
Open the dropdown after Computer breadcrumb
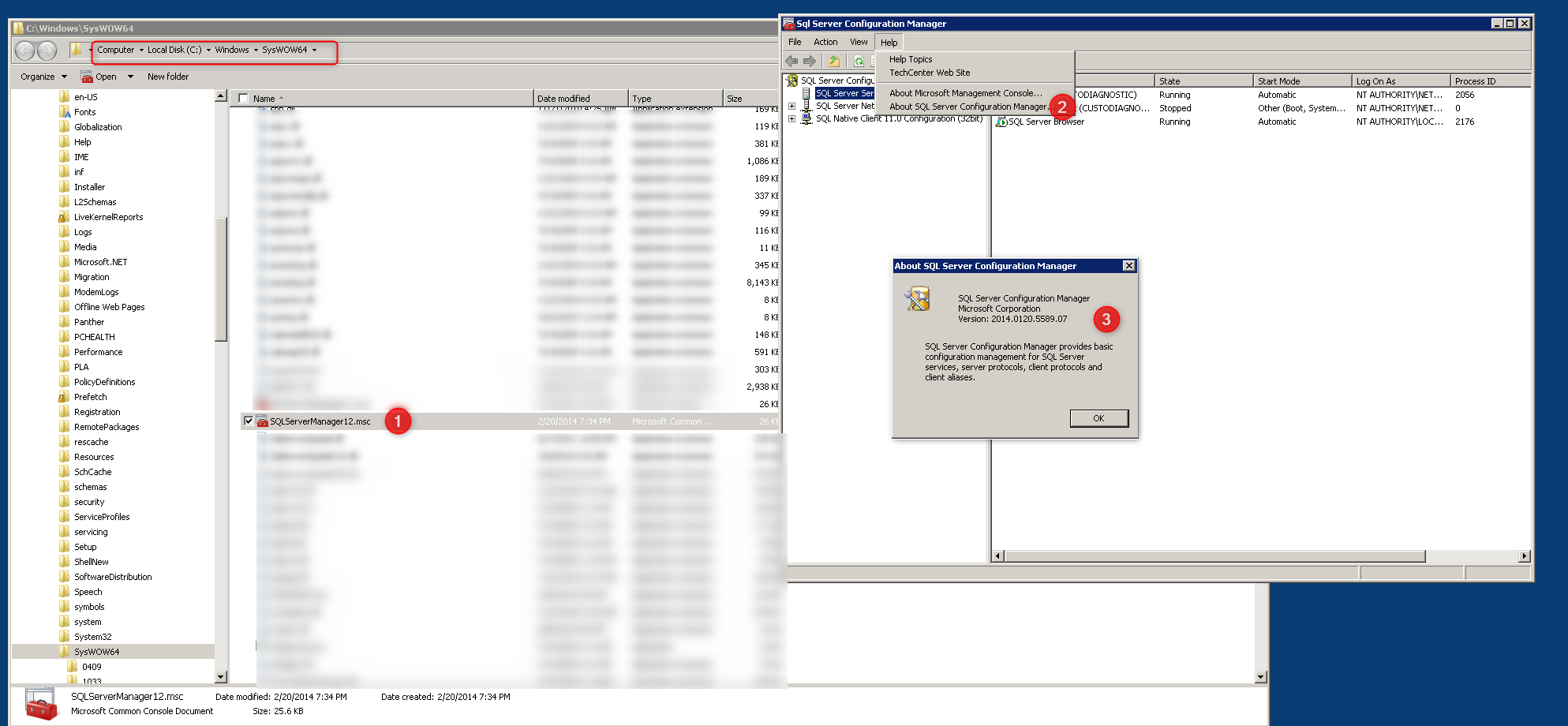tap(141, 50)
